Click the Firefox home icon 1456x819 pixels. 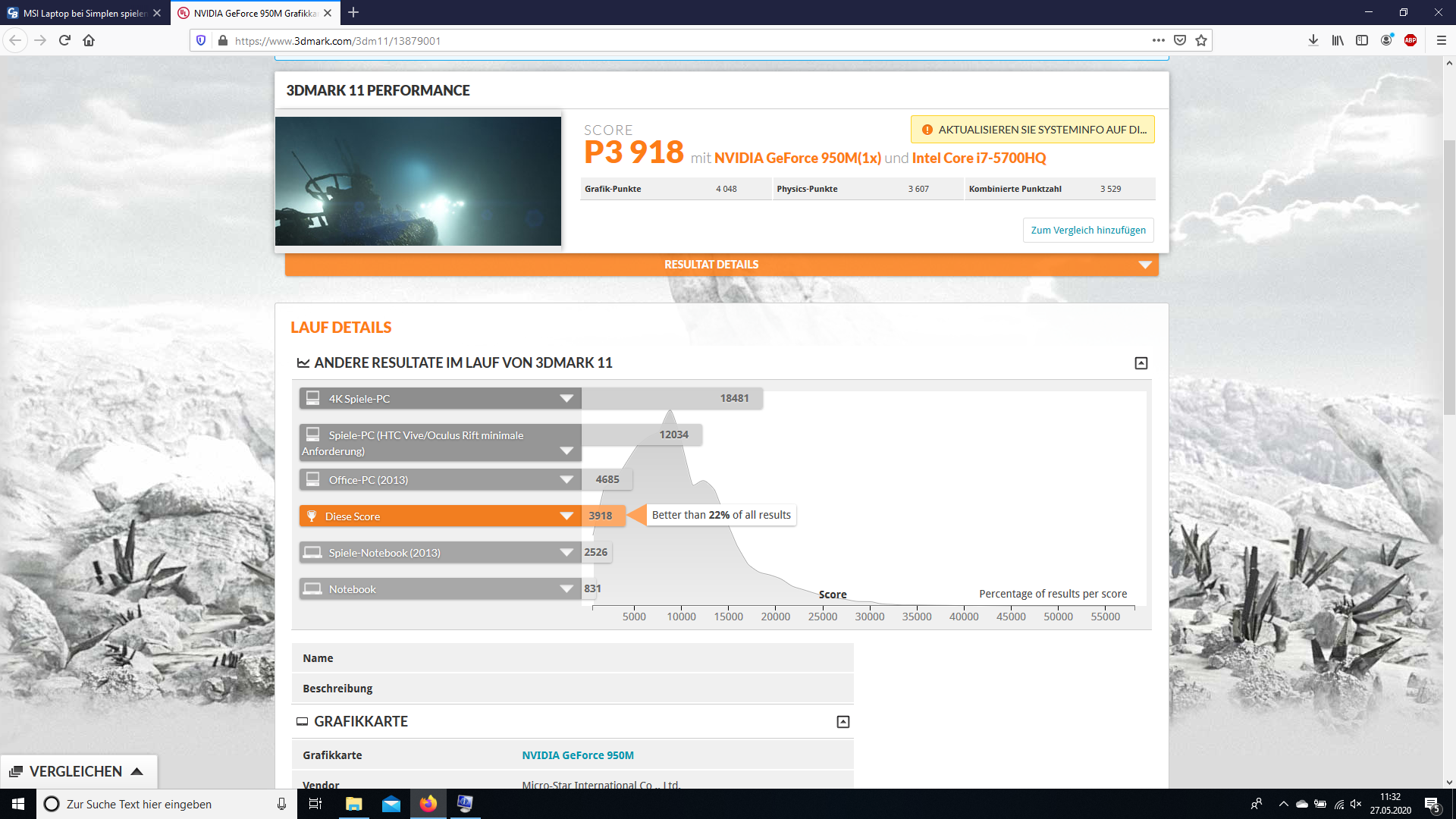pyautogui.click(x=89, y=41)
